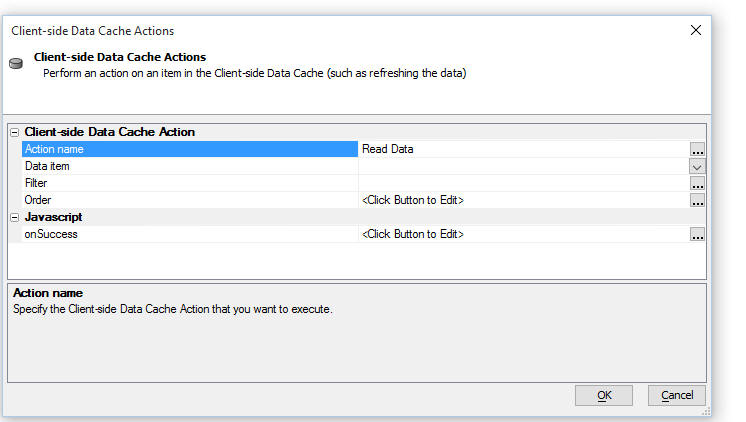Expand the Data item dropdown arrow
746x422 pixels.
click(697, 167)
